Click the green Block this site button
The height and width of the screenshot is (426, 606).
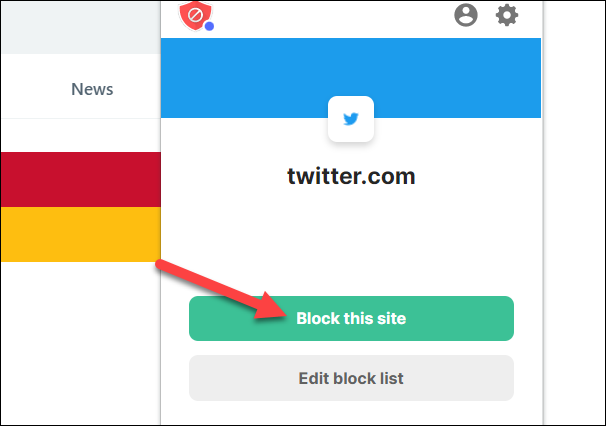[x=351, y=319]
